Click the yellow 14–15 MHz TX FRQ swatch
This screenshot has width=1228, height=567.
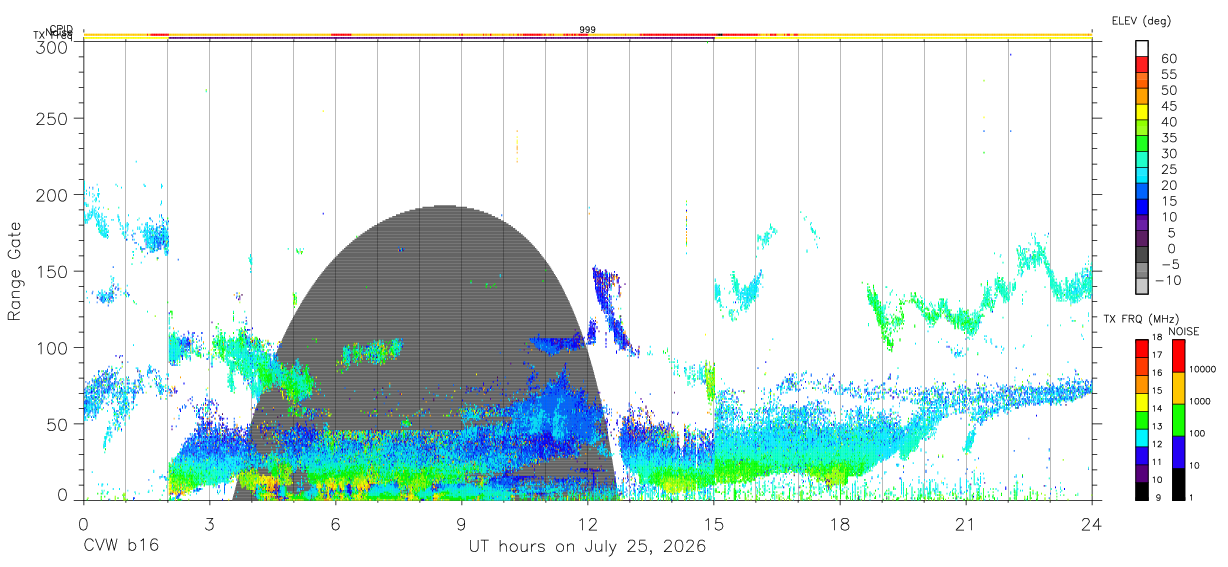pos(1142,401)
